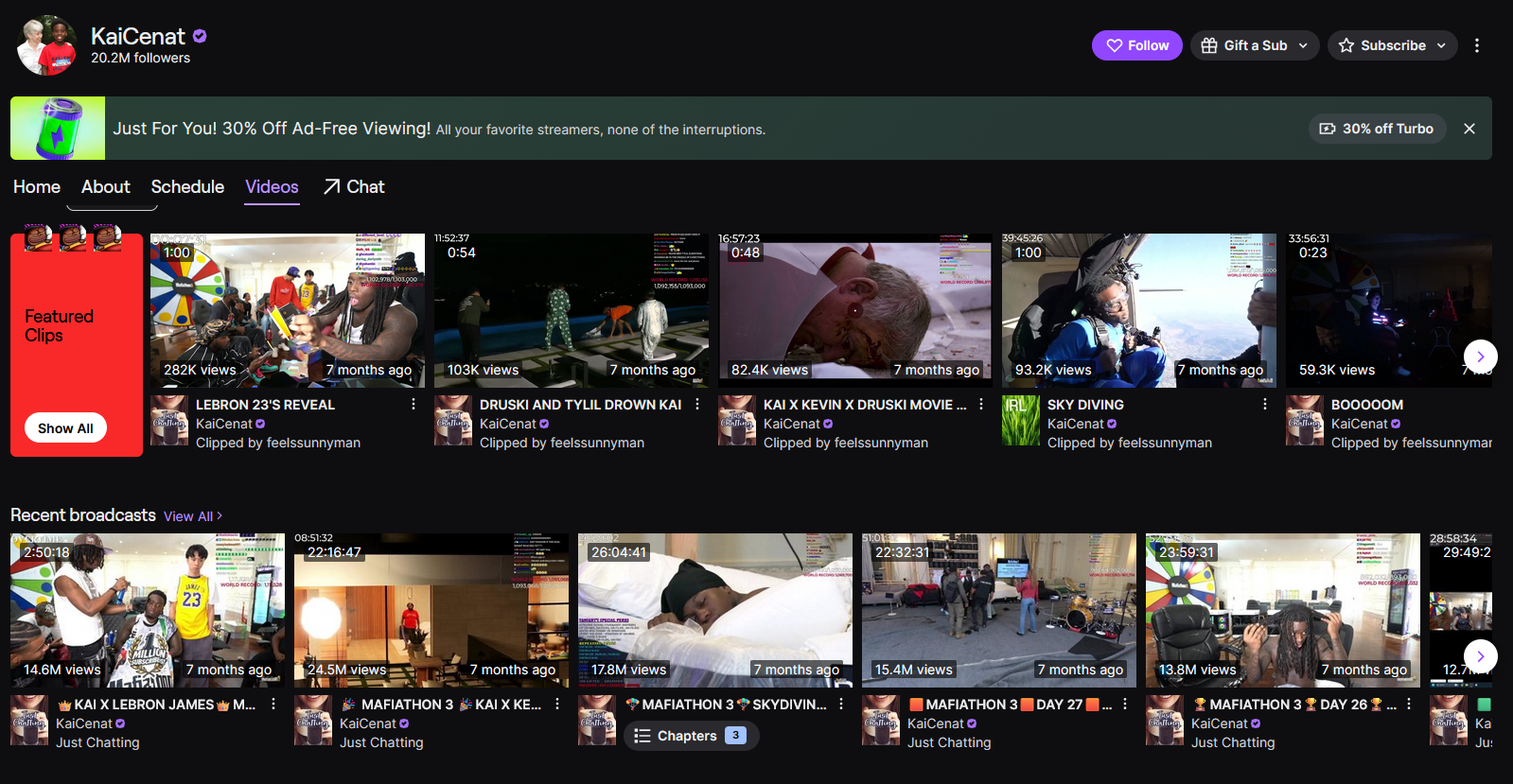1513x784 pixels.
Task: Play the 82.4K-views KEVIN X DRUSKI clip thumbnail
Action: pos(855,310)
